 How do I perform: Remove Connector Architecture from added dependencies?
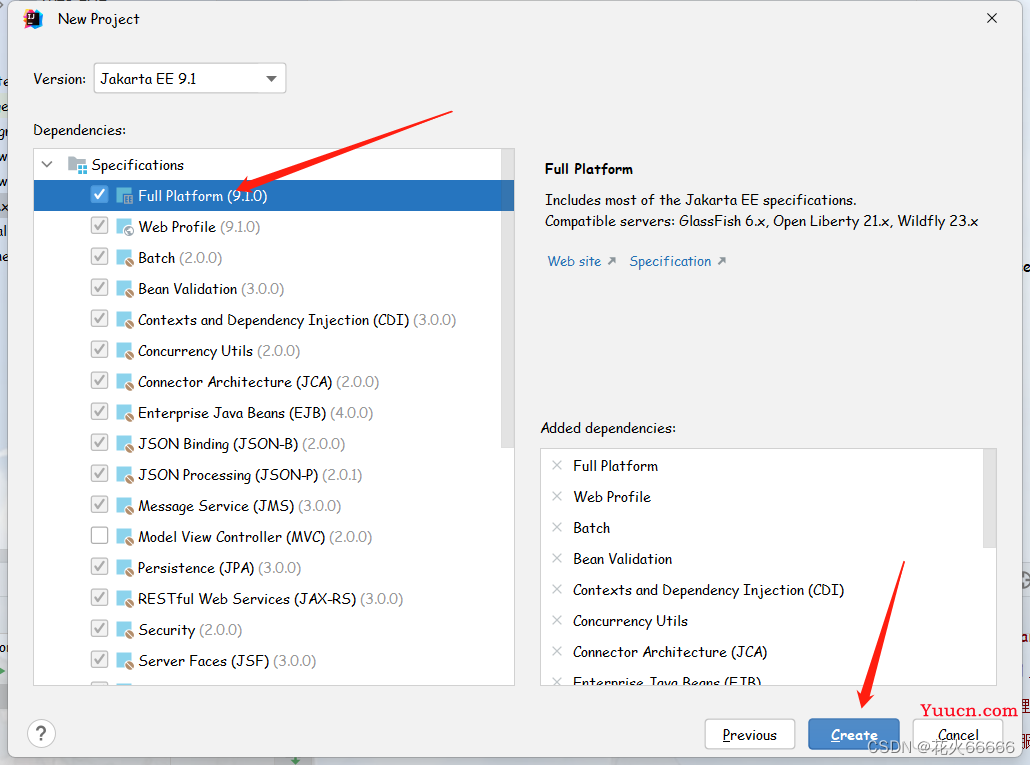[x=557, y=651]
